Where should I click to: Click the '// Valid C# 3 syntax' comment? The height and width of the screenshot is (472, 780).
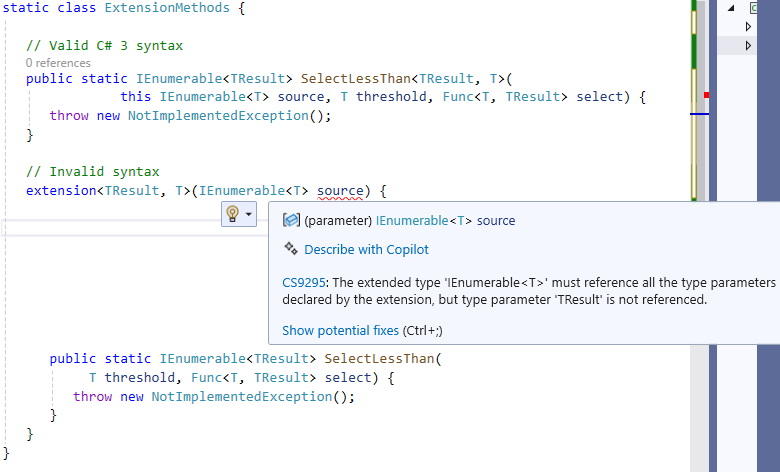pyautogui.click(x=104, y=46)
